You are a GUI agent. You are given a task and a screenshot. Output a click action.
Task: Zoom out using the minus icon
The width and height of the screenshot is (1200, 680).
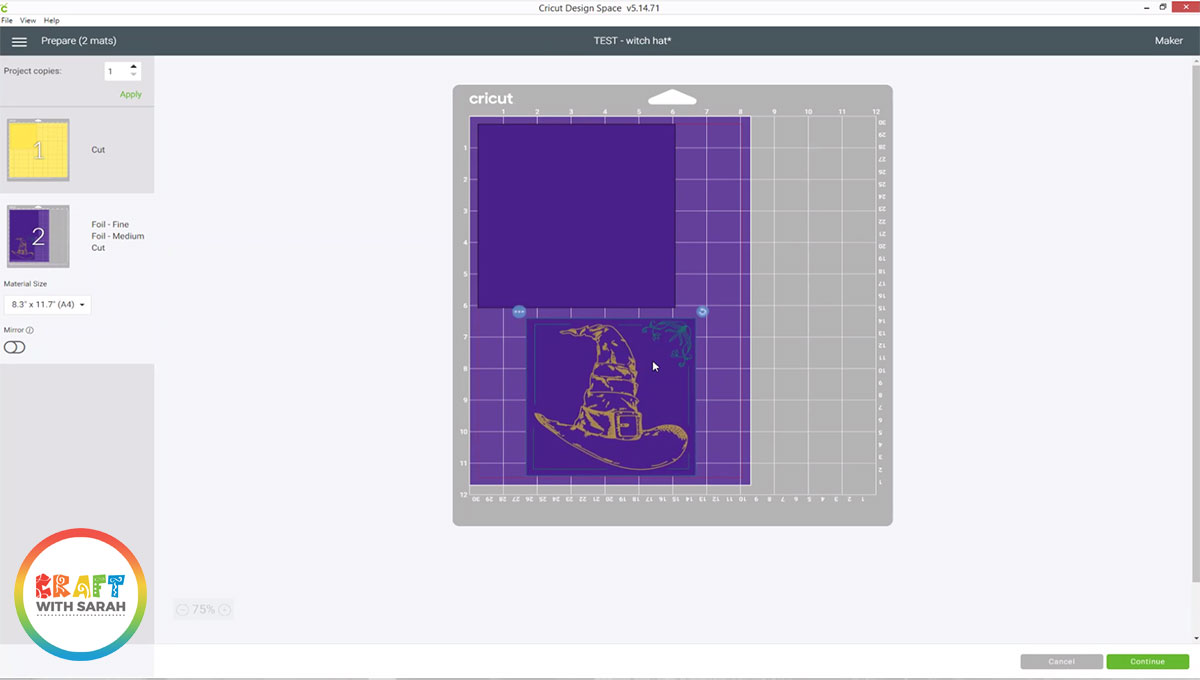183,609
